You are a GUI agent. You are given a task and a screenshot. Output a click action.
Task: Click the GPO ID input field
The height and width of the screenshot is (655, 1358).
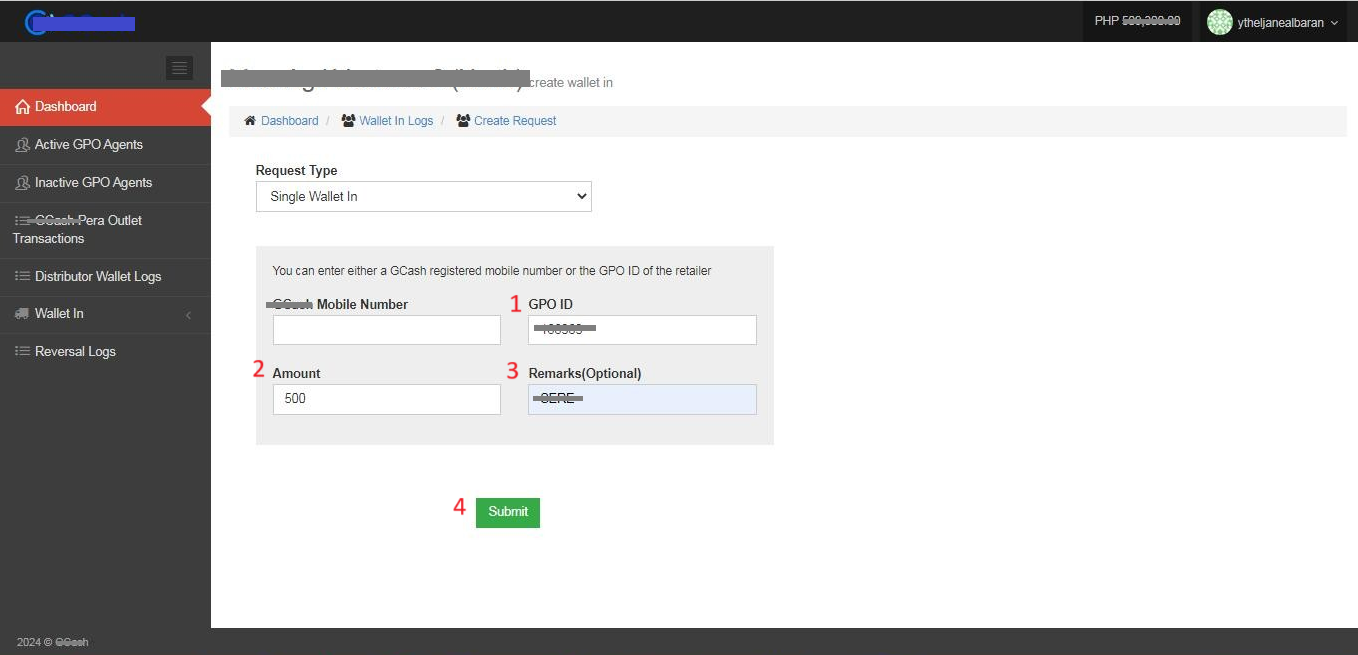tap(642, 330)
